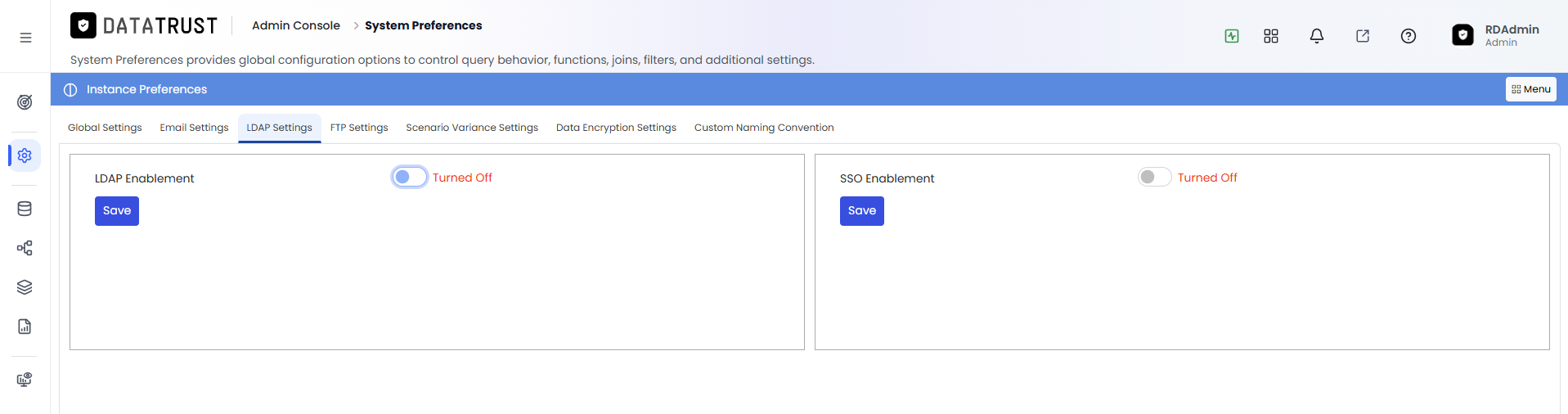
Task: Switch to FTP Settings tab
Action: point(359,128)
